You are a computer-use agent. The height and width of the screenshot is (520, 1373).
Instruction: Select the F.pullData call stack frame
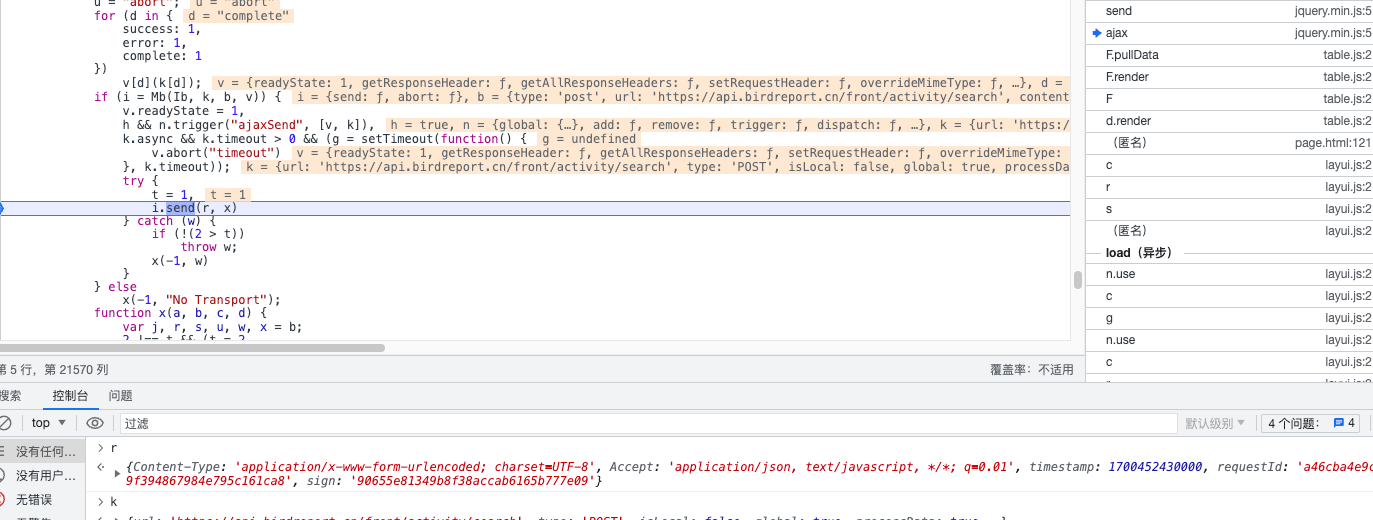point(1132,55)
